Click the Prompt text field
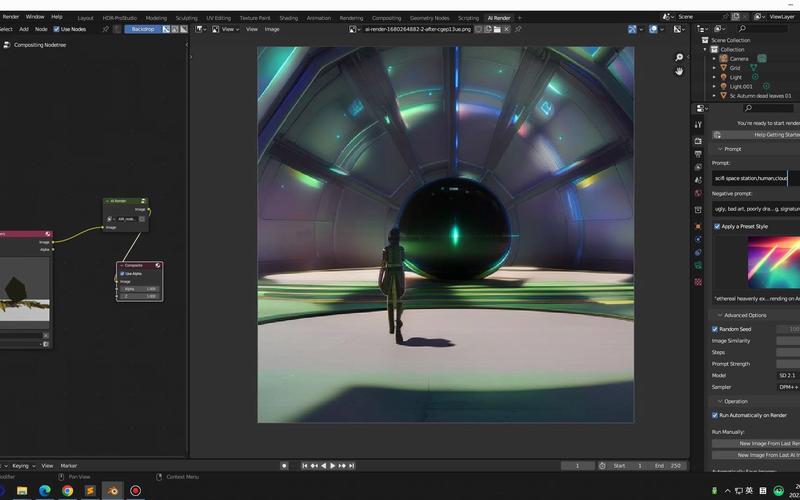 pos(756,179)
